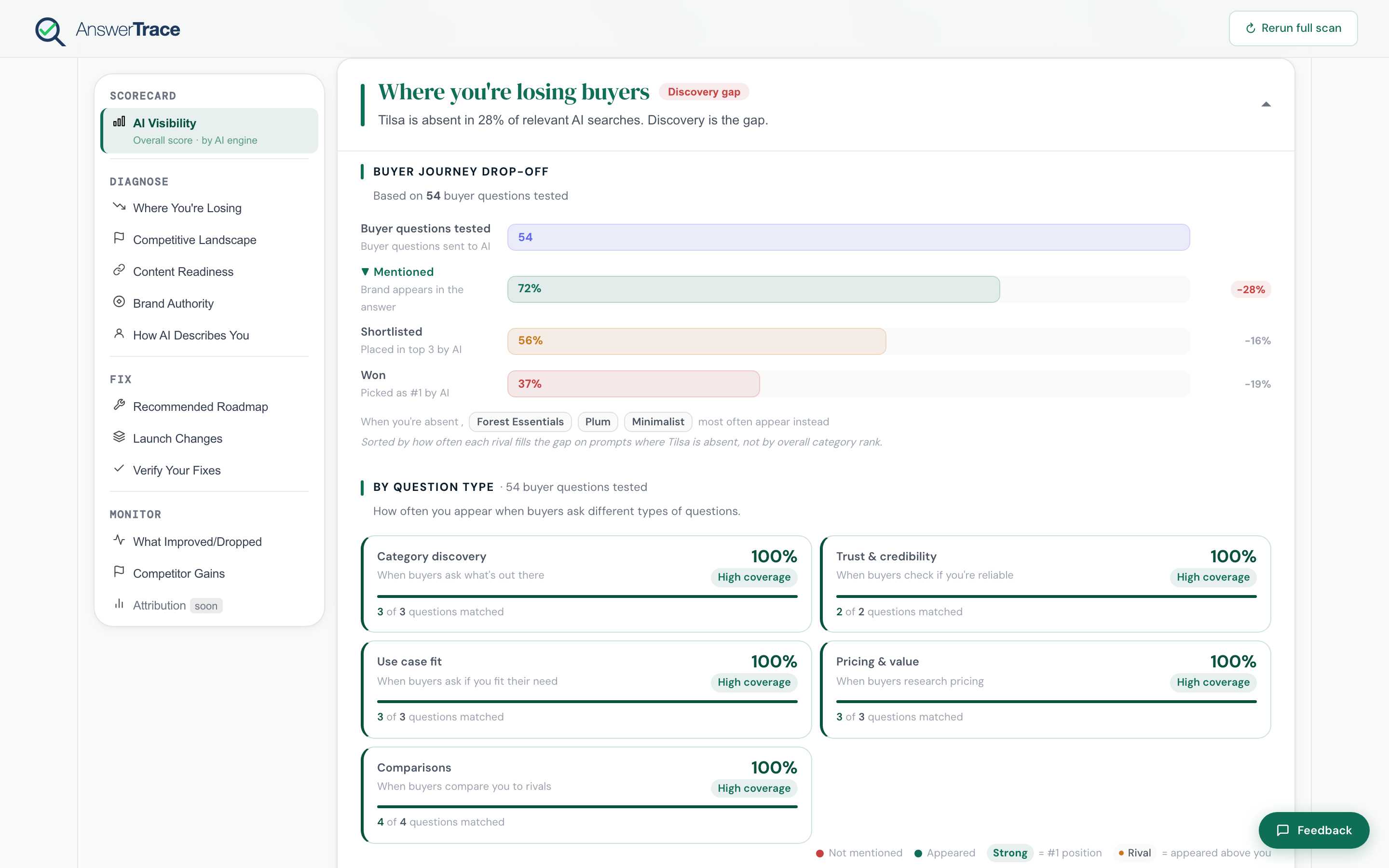Open the Pricing & value card
This screenshot has width=1389, height=868.
pos(1045,690)
